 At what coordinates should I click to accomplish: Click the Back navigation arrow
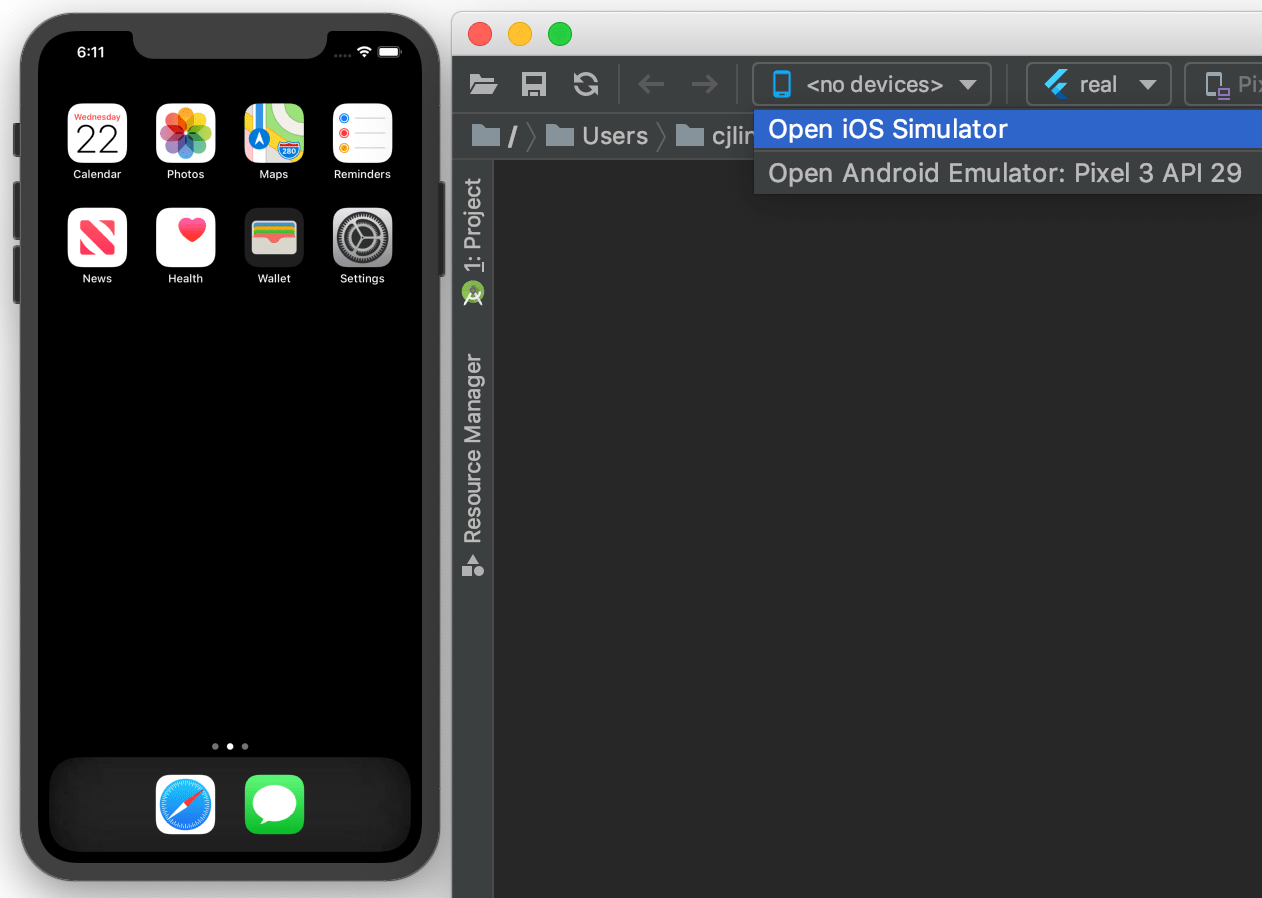[x=651, y=85]
